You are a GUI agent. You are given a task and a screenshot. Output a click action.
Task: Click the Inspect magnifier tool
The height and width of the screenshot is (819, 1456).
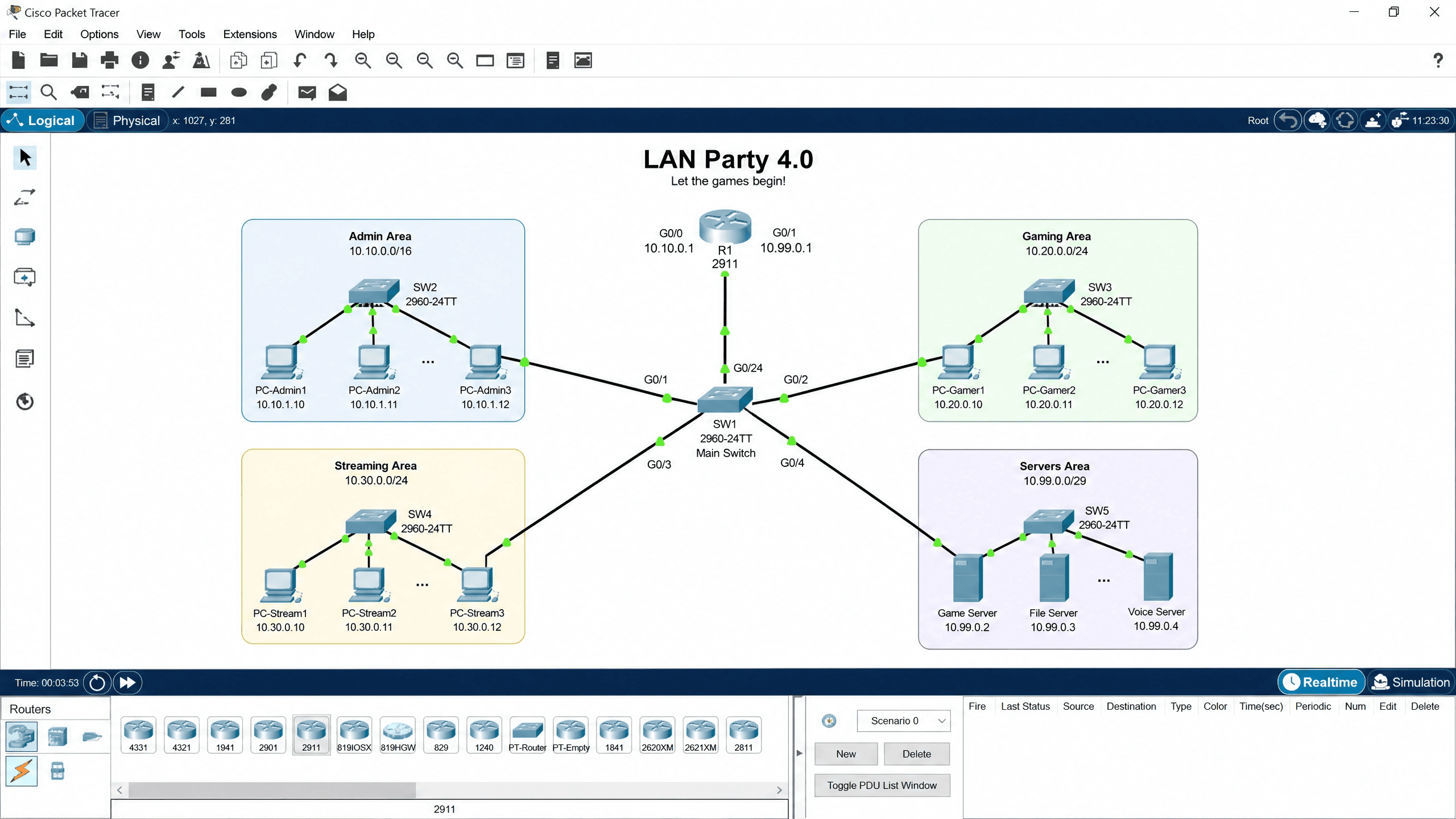[x=49, y=92]
